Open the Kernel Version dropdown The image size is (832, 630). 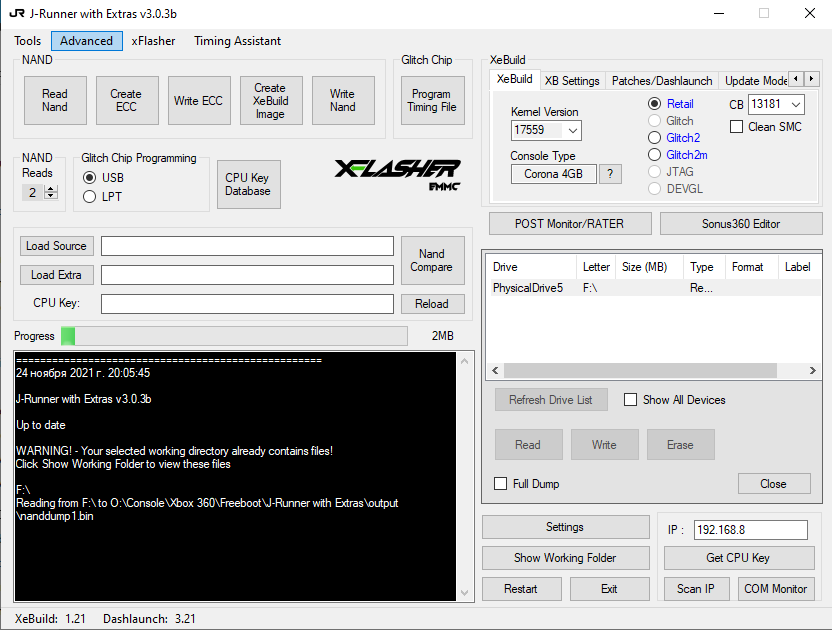point(573,131)
